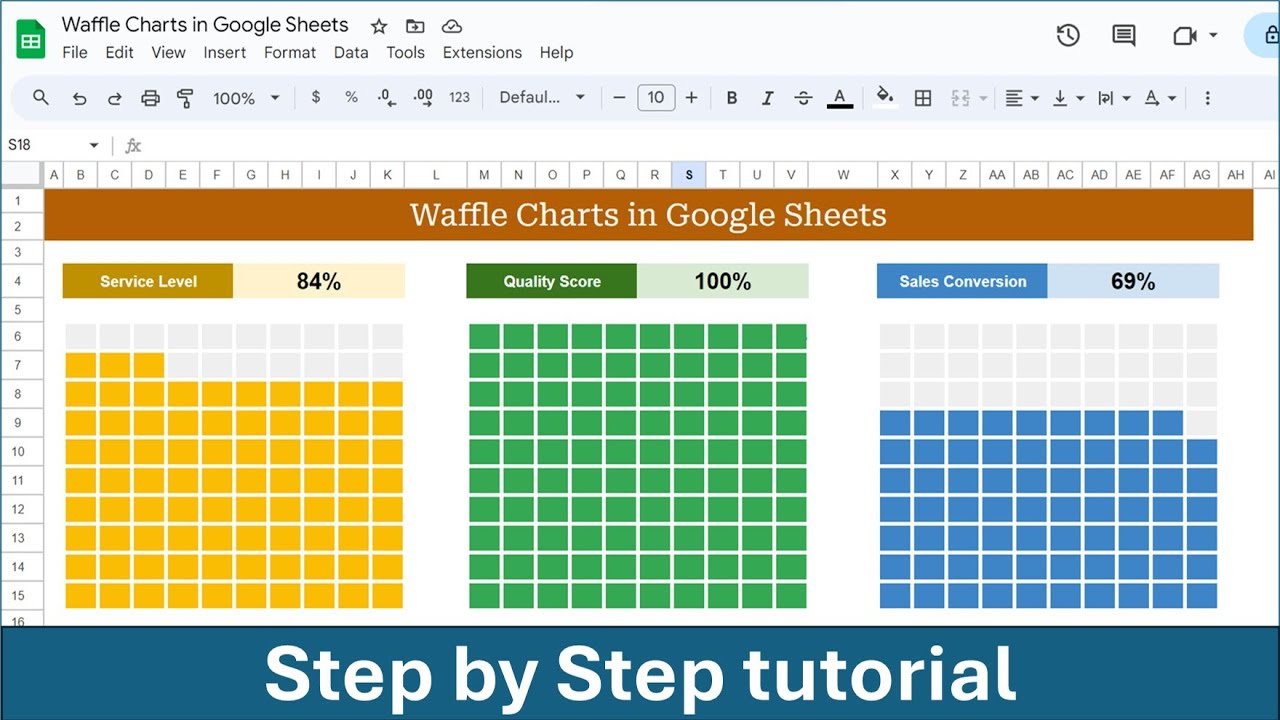1280x720 pixels.
Task: Format as percent
Action: (351, 97)
